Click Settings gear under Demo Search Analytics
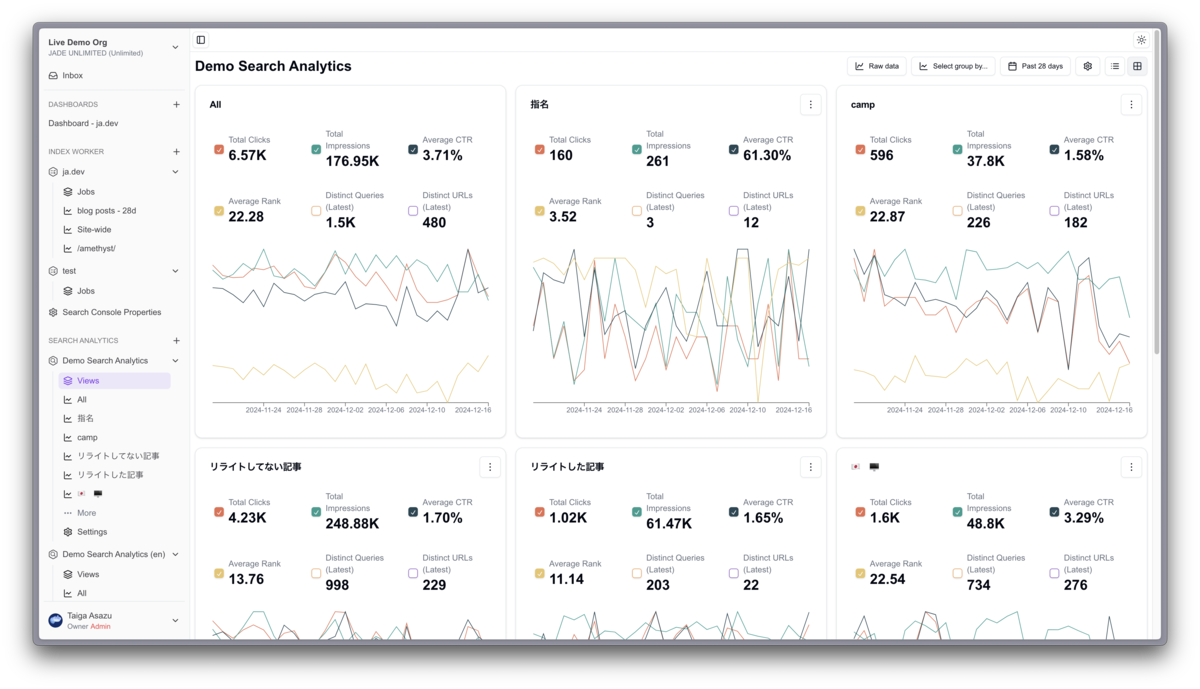1200x689 pixels. (68, 532)
